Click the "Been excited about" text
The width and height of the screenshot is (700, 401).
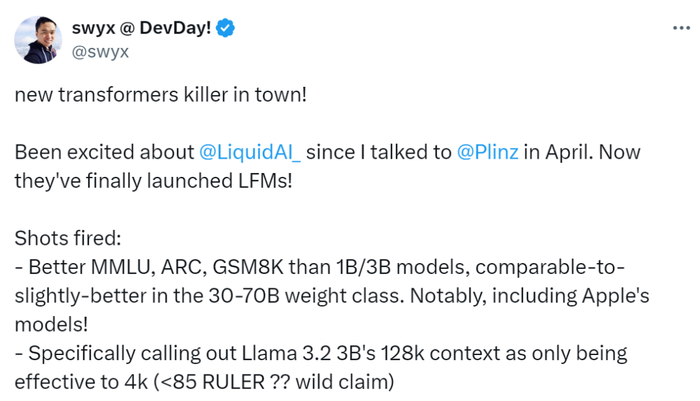click(102, 153)
